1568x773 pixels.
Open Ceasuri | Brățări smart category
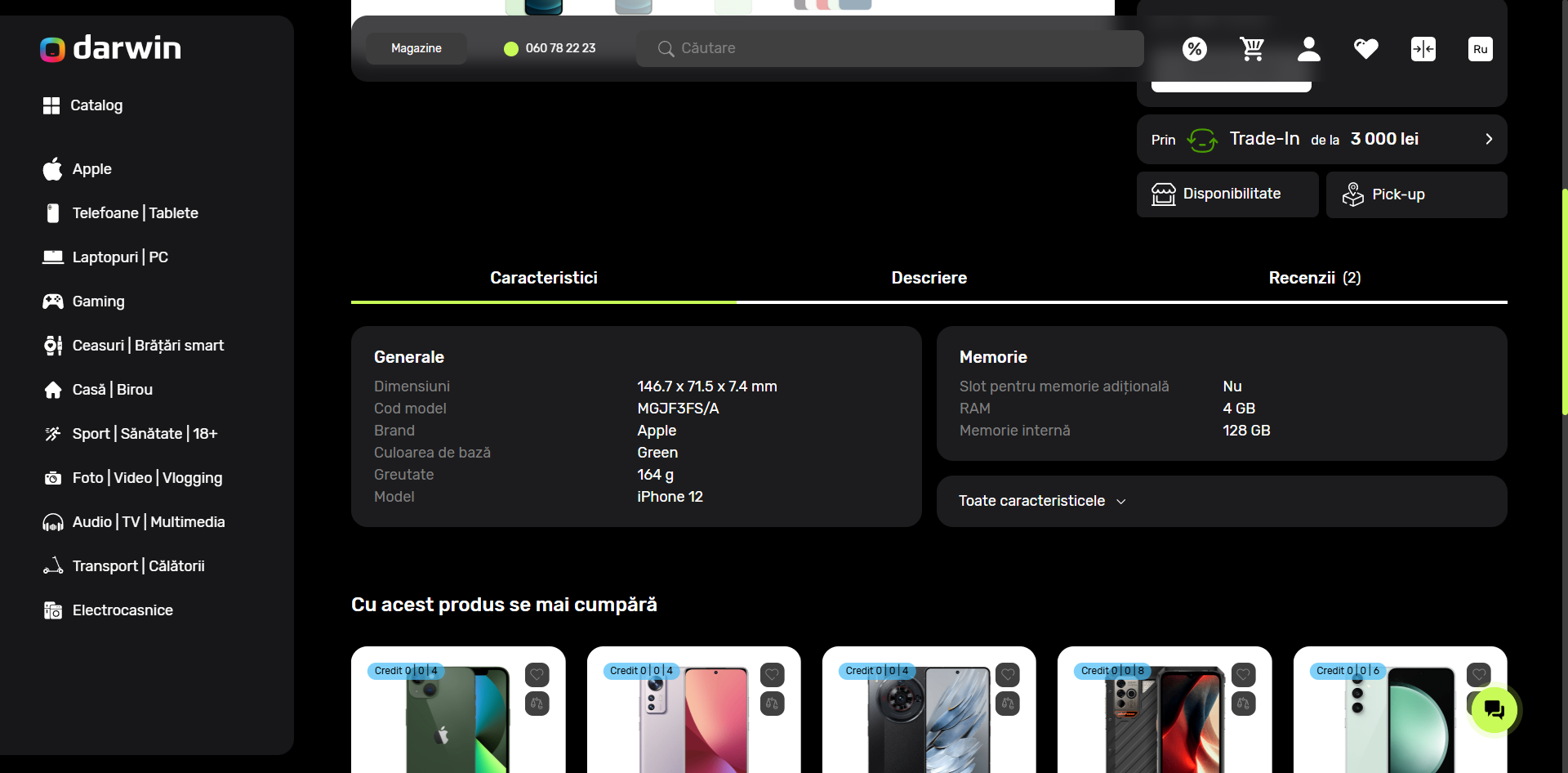pos(133,346)
